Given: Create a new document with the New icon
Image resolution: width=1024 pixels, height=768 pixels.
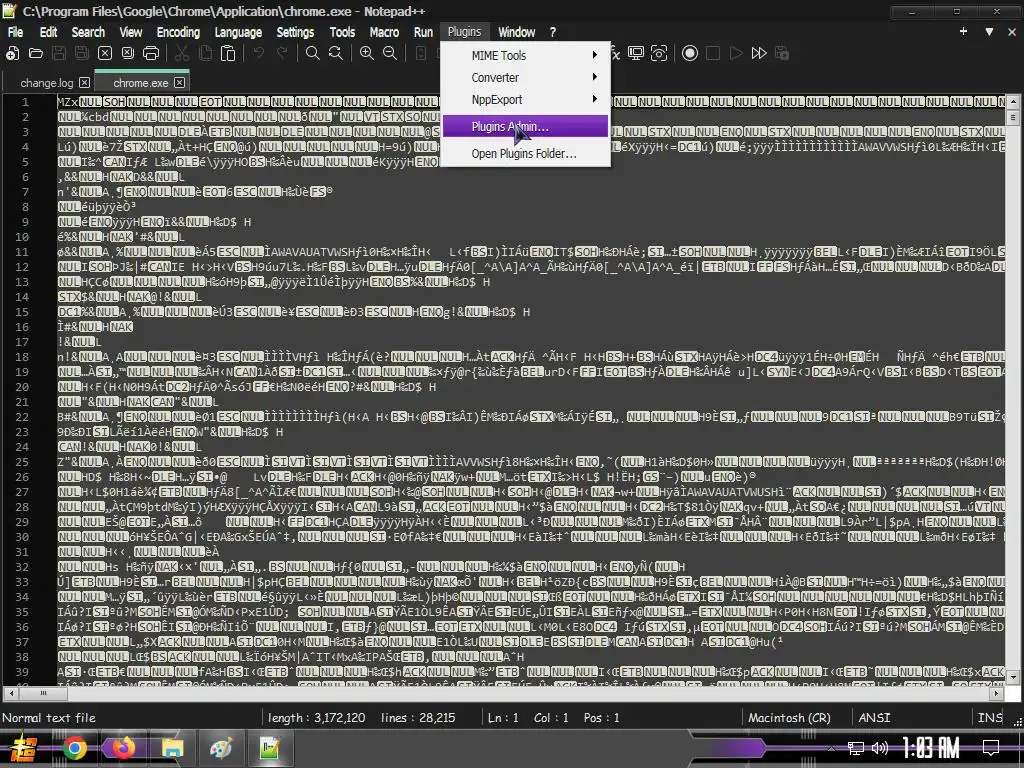Looking at the screenshot, I should [x=12, y=54].
